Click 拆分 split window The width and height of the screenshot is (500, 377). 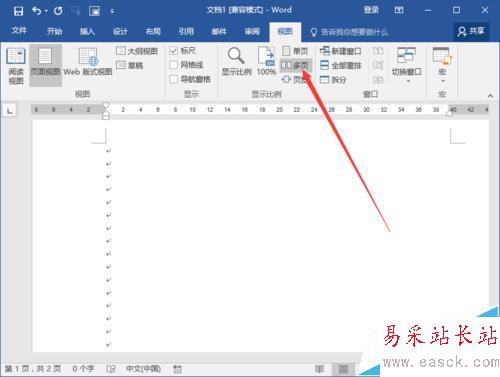tap(333, 80)
